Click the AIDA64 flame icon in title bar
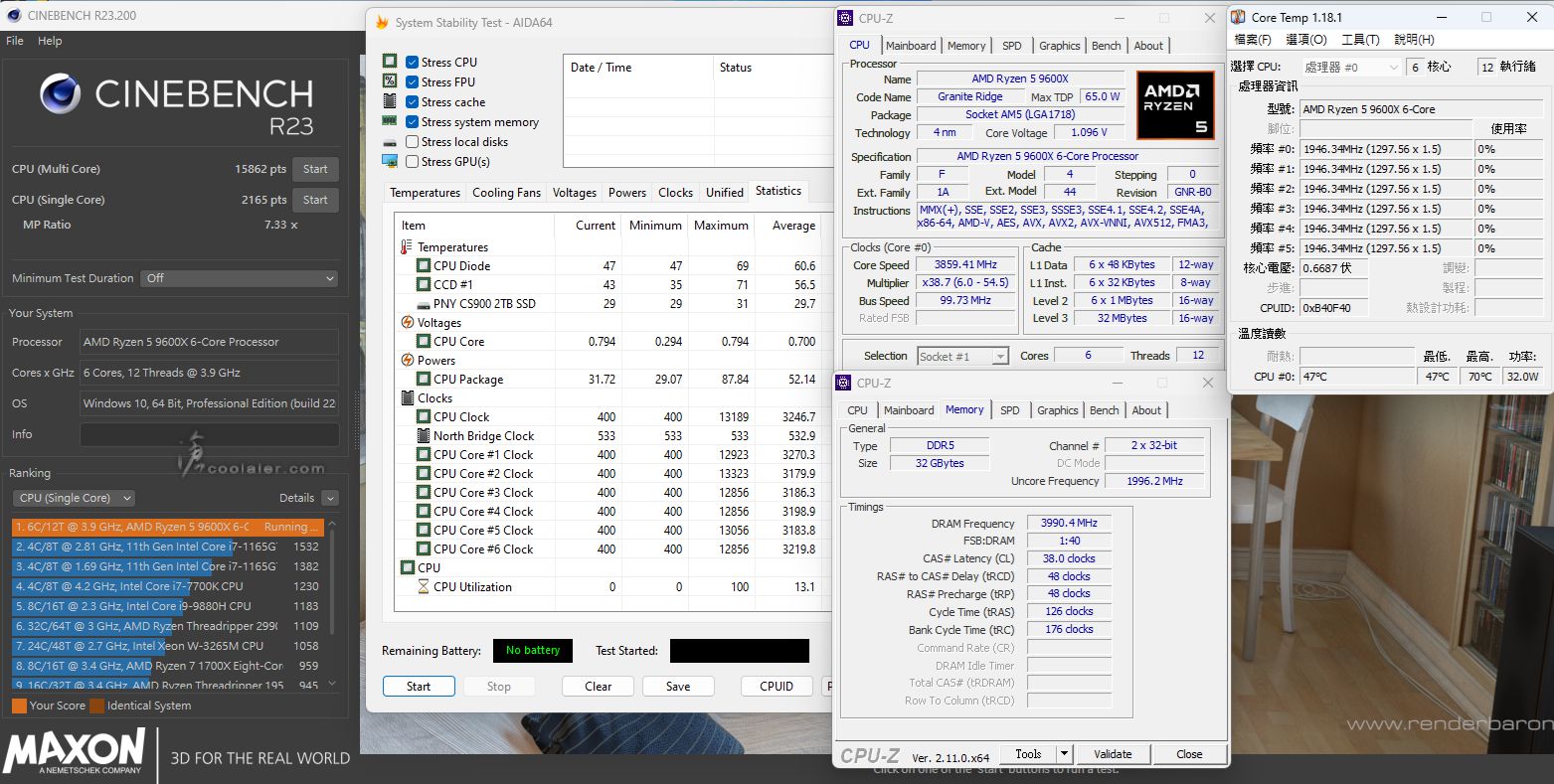 click(382, 22)
